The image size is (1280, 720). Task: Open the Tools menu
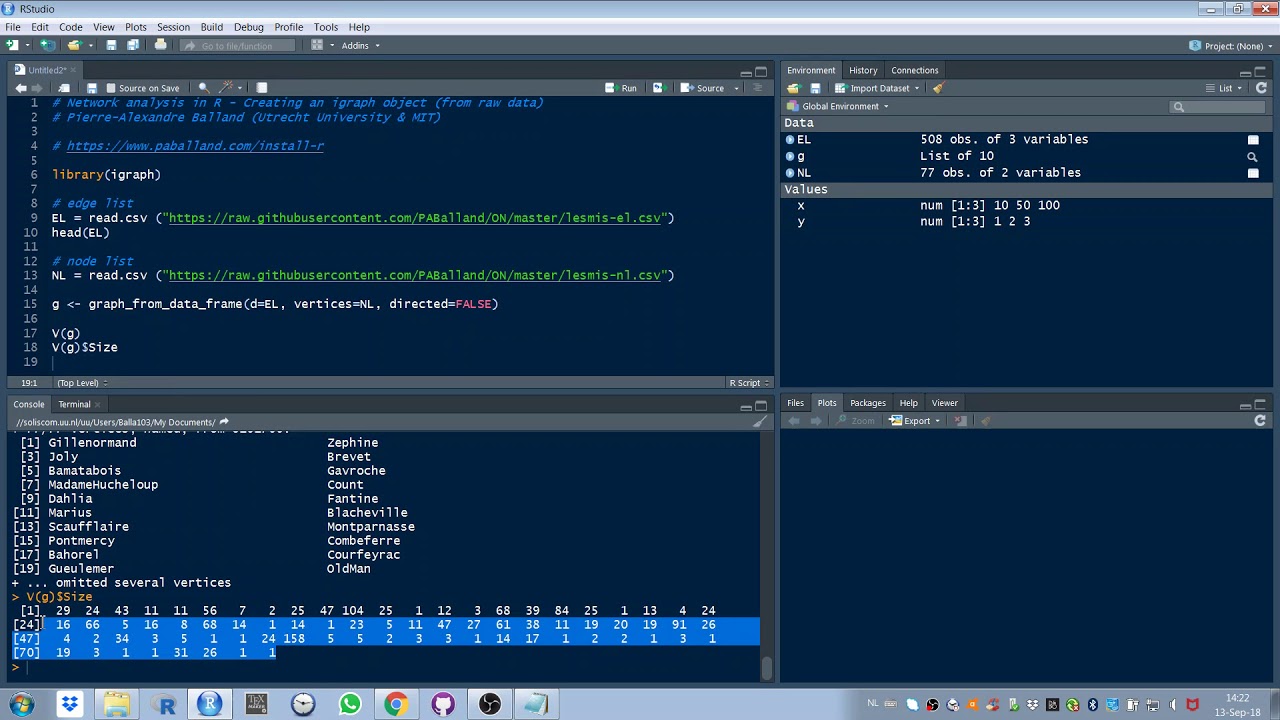325,27
